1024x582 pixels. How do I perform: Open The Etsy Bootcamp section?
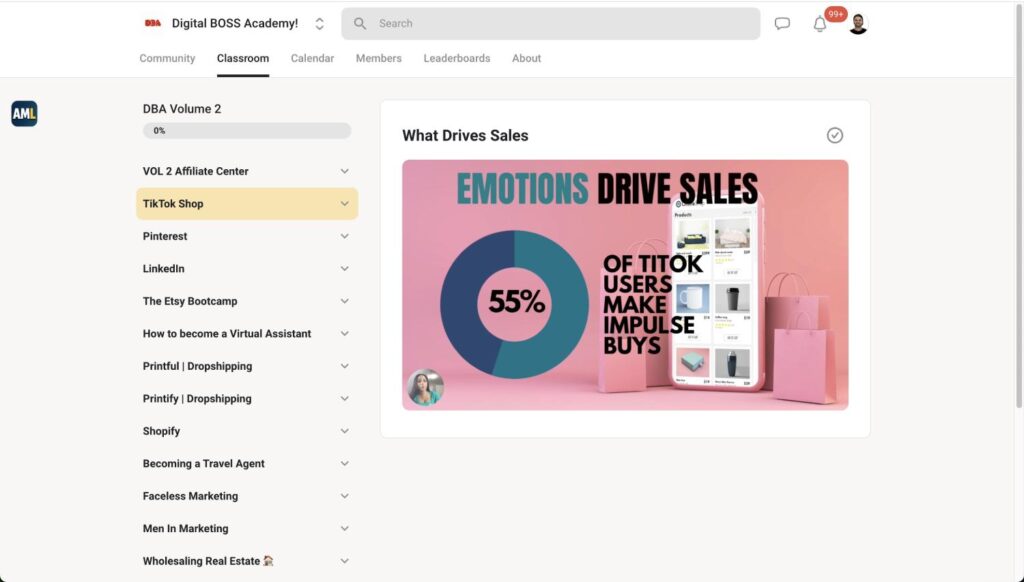click(247, 301)
